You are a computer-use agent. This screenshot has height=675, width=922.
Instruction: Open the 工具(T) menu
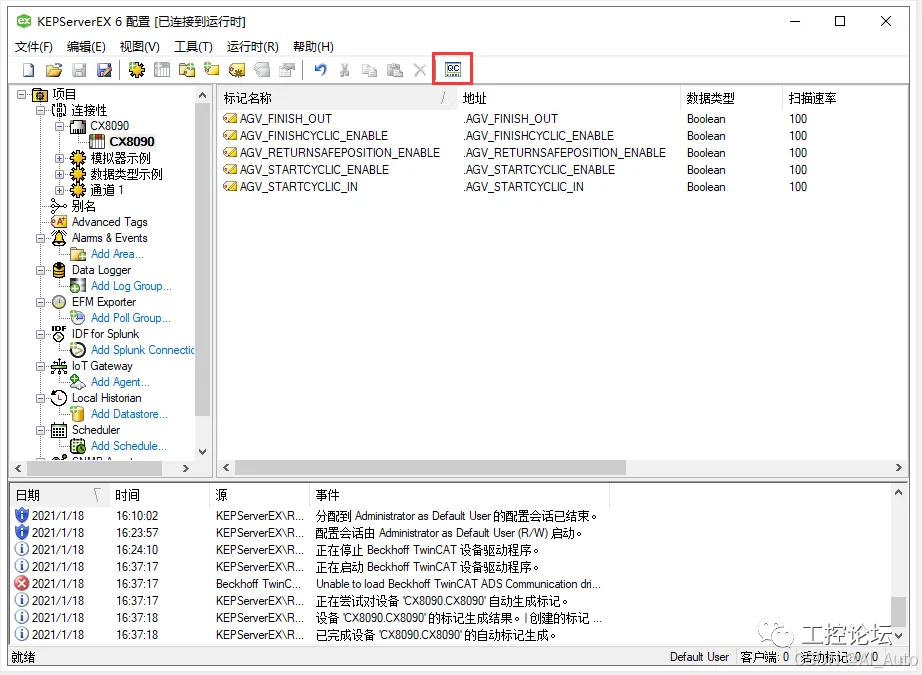point(193,46)
